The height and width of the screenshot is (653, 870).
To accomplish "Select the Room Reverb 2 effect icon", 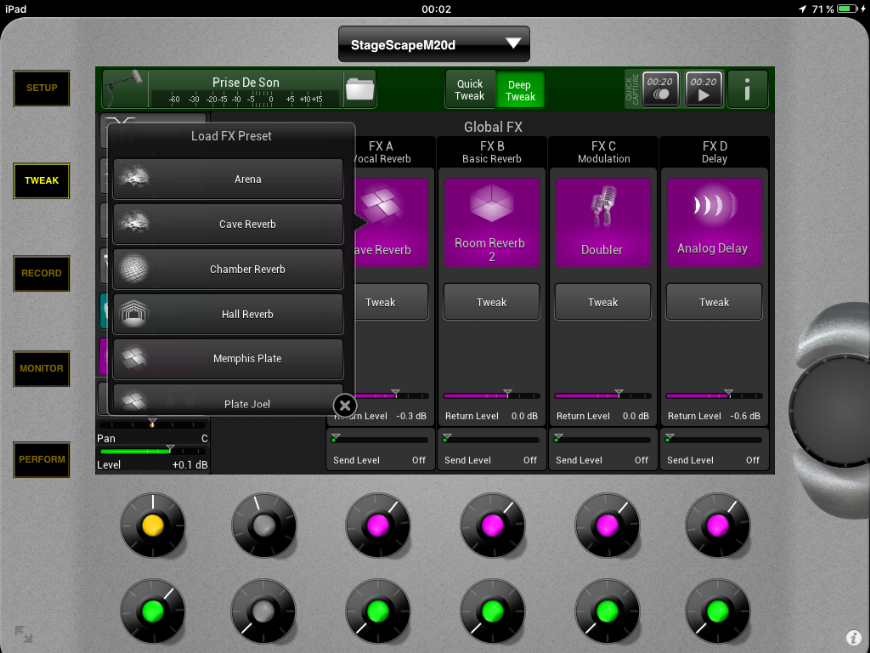I will pyautogui.click(x=491, y=222).
